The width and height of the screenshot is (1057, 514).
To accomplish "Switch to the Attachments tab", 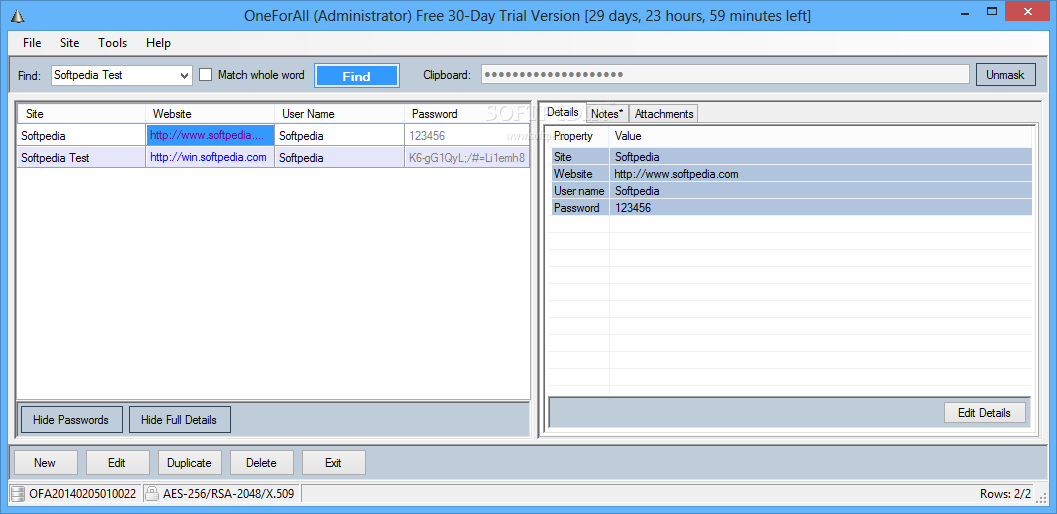I will (663, 114).
